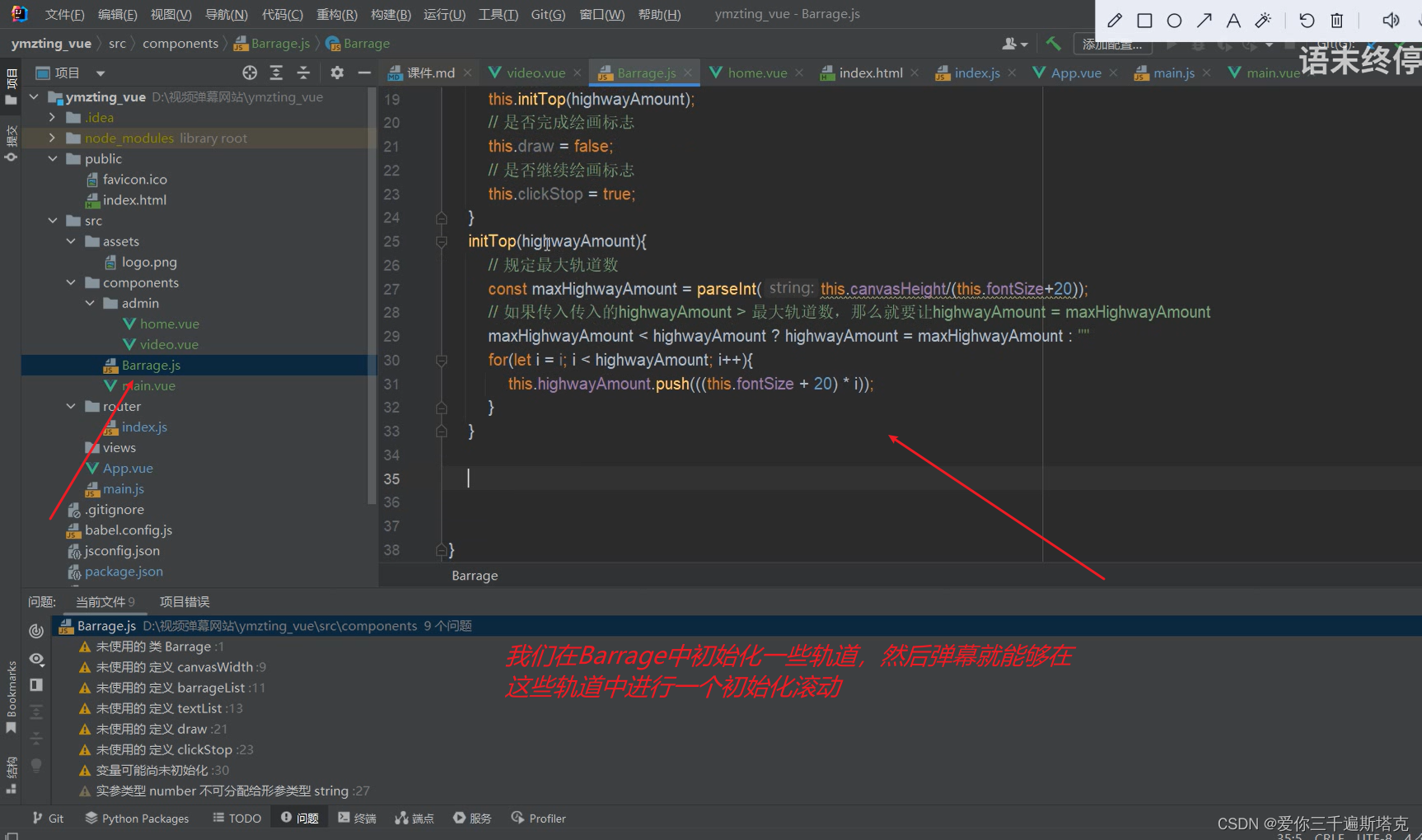Toggle fold marker at line 25
1422x840 pixels.
point(442,241)
